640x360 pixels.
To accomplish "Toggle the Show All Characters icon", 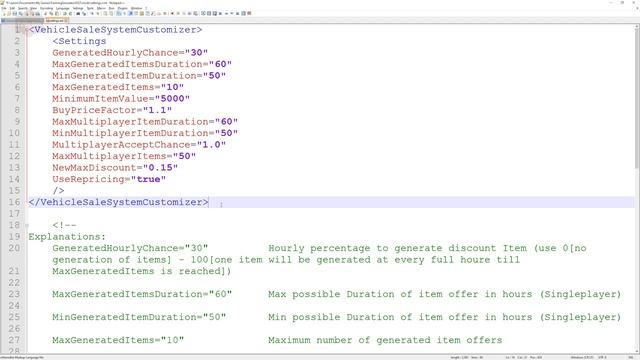I will click(124, 13).
